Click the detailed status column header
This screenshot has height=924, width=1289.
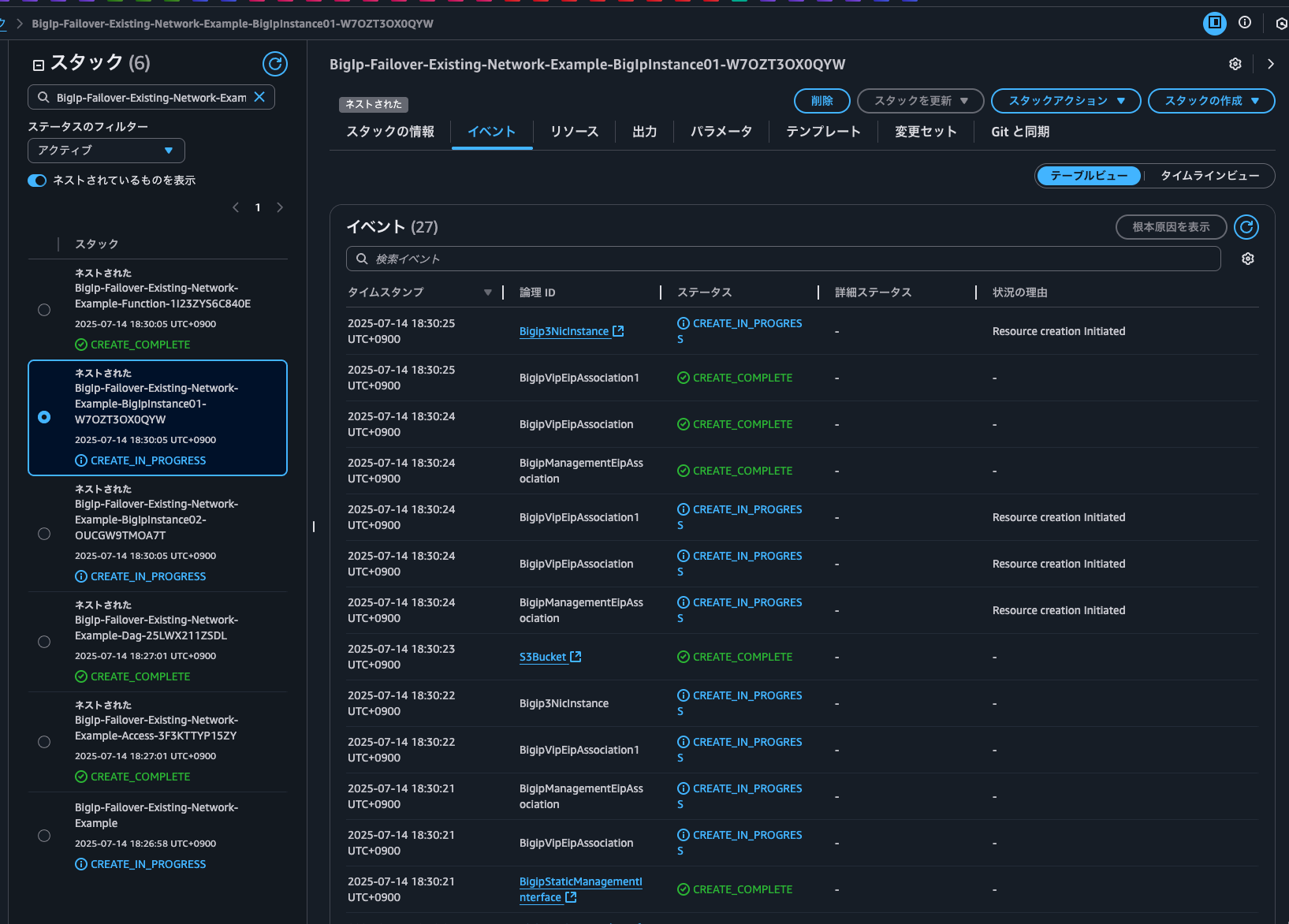[x=873, y=292]
